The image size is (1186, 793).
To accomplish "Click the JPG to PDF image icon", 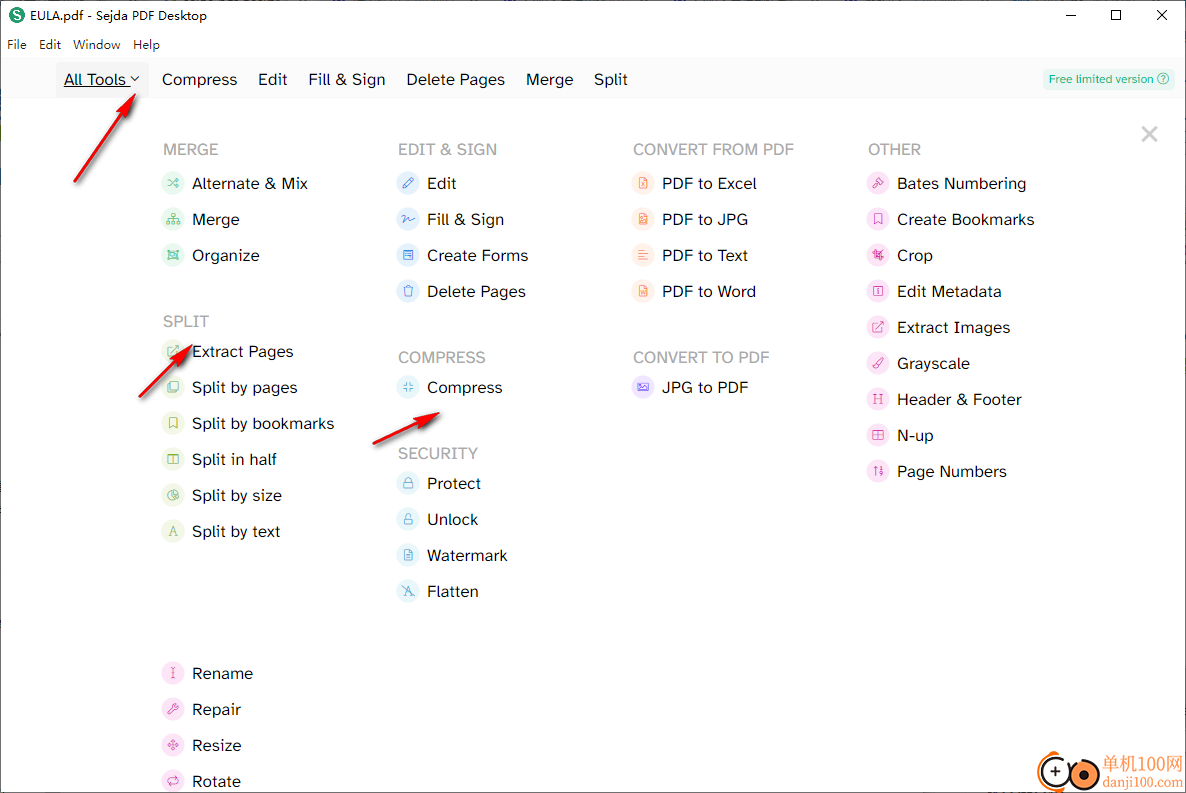I will pos(643,387).
